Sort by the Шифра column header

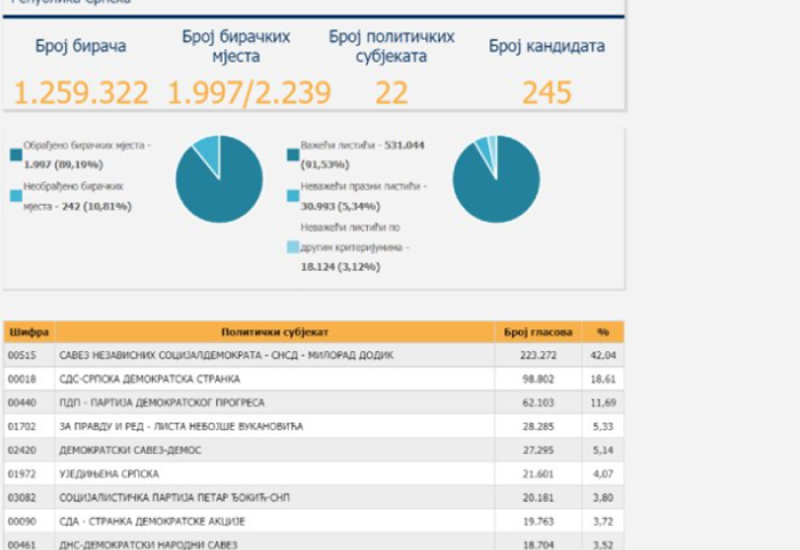[x=29, y=332]
